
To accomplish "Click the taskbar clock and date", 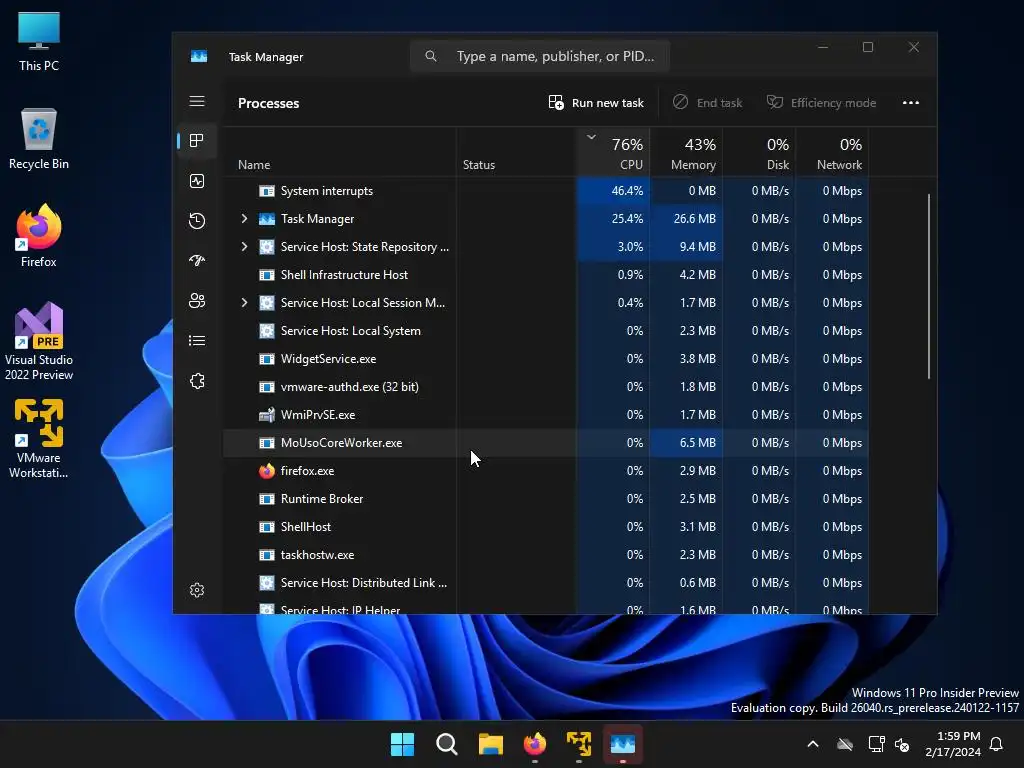I will [x=953, y=744].
